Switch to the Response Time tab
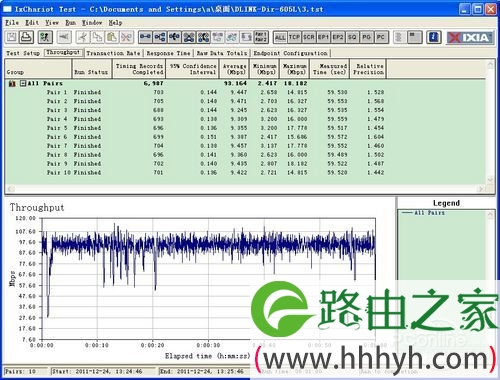 point(169,53)
